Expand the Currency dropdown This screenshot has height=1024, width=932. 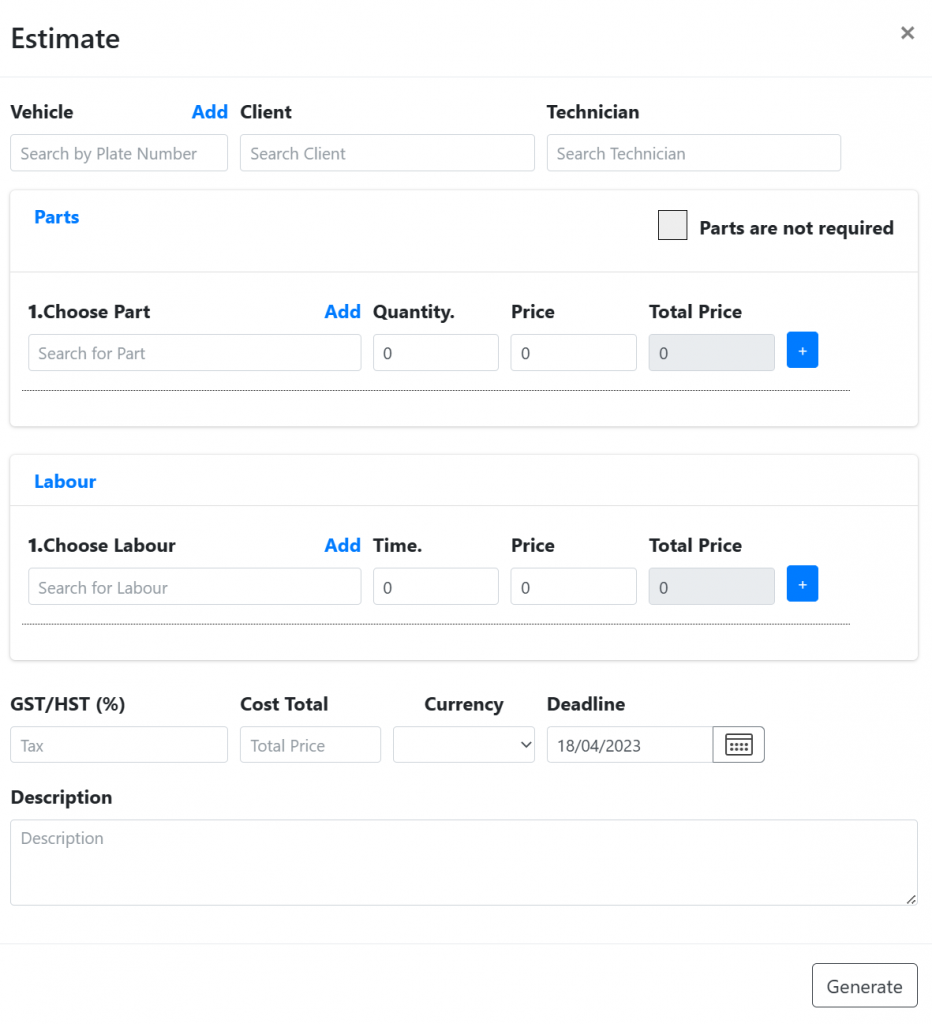pos(464,744)
